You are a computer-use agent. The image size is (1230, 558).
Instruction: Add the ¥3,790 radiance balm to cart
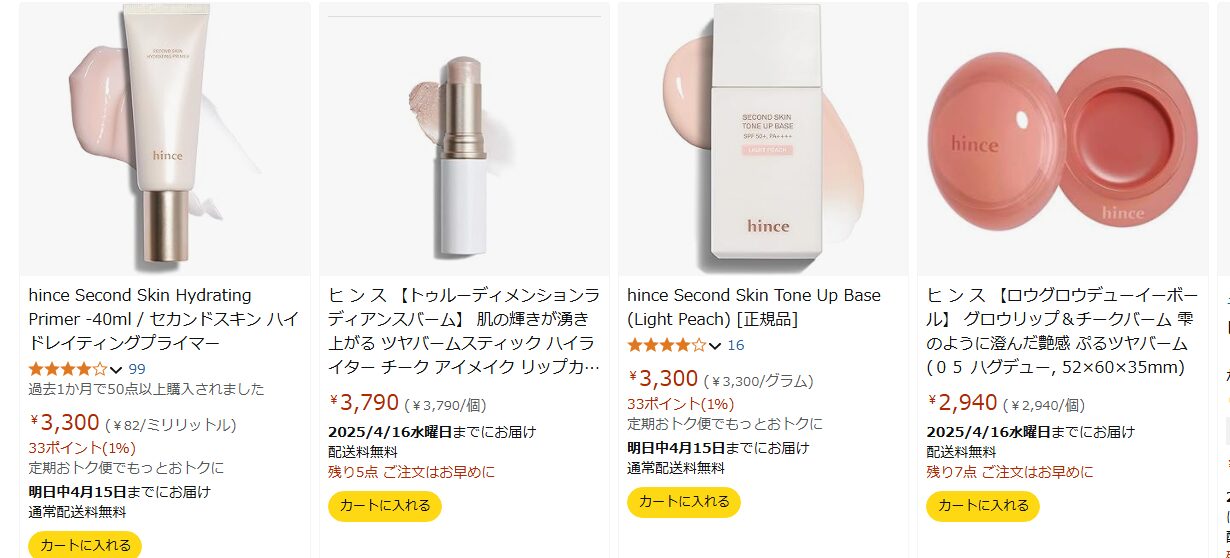click(385, 506)
